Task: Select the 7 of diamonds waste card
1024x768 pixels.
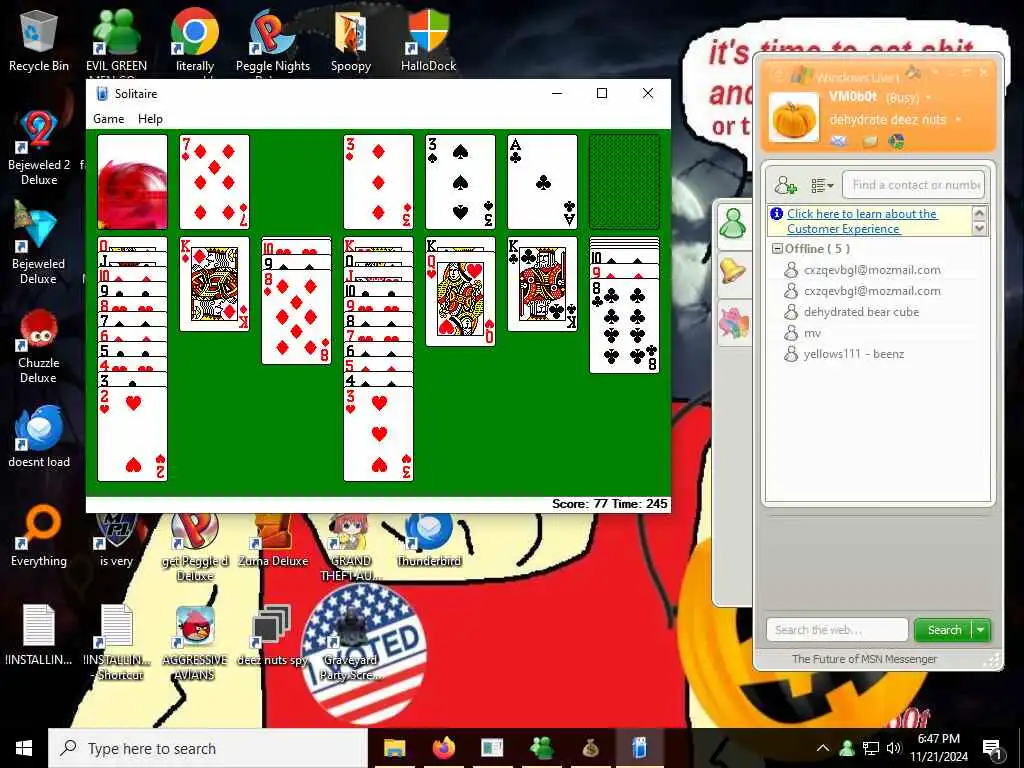Action: click(x=214, y=182)
